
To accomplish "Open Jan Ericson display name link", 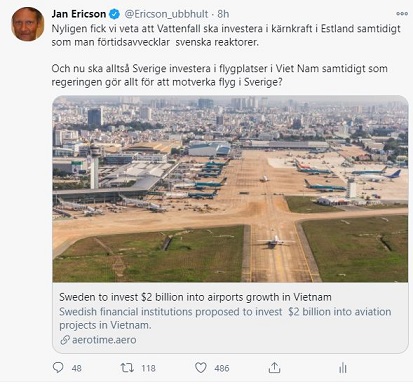I will pos(79,14).
